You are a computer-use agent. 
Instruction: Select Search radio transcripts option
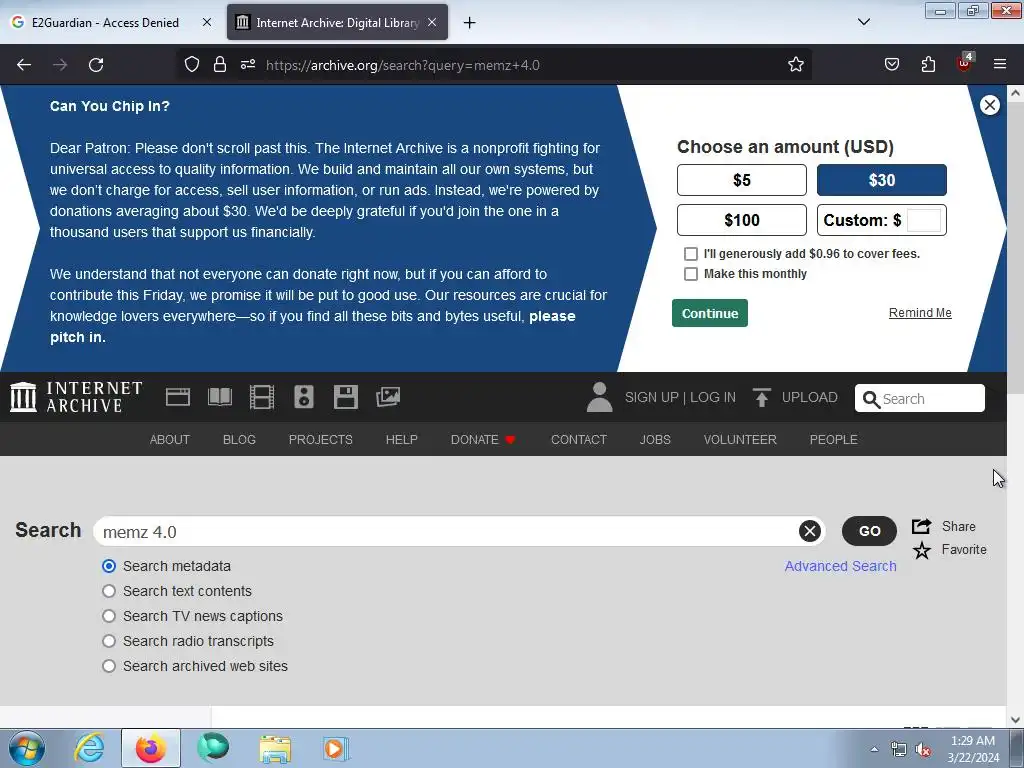coord(109,641)
